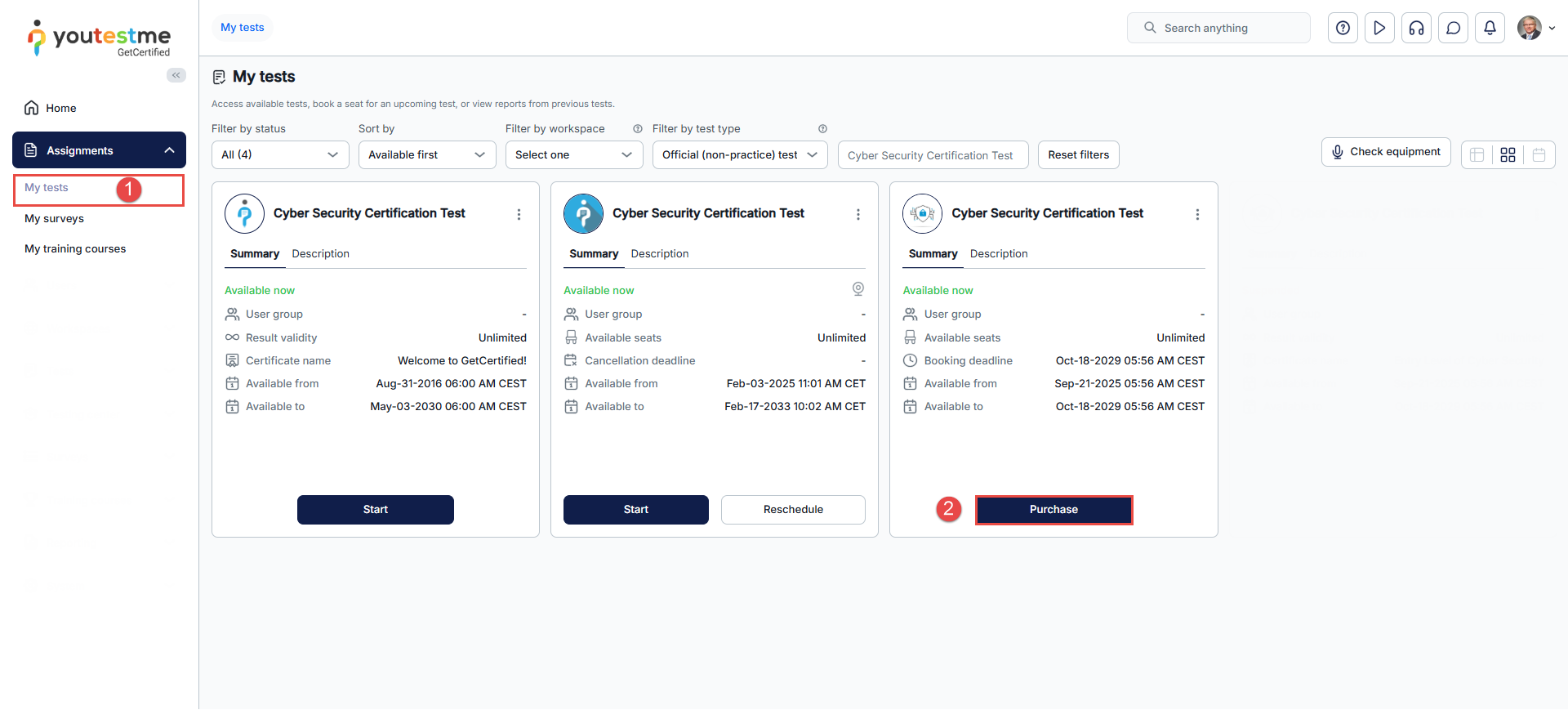Click the Purchase button
This screenshot has height=710, width=1568.
[1053, 509]
